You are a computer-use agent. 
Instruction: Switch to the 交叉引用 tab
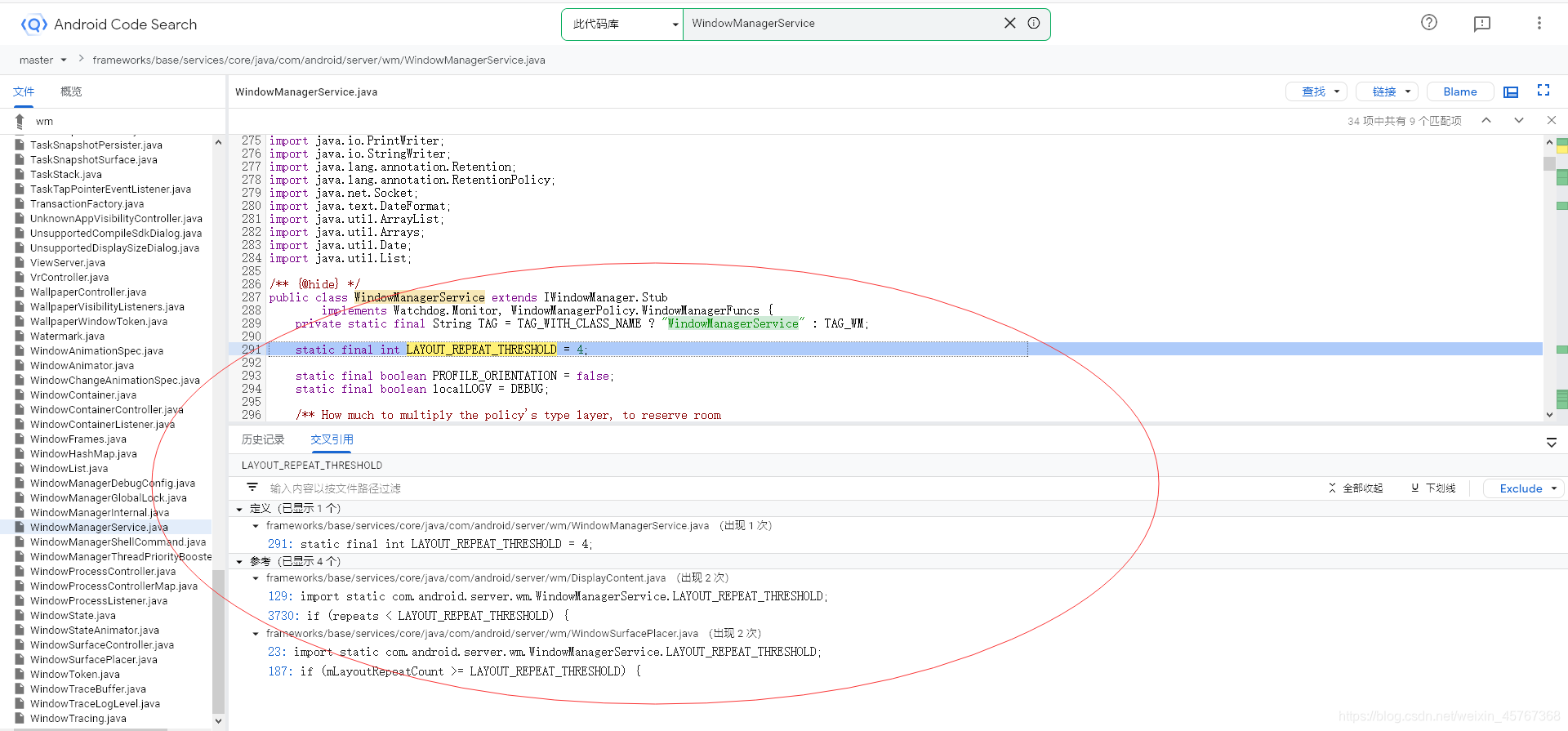point(332,439)
